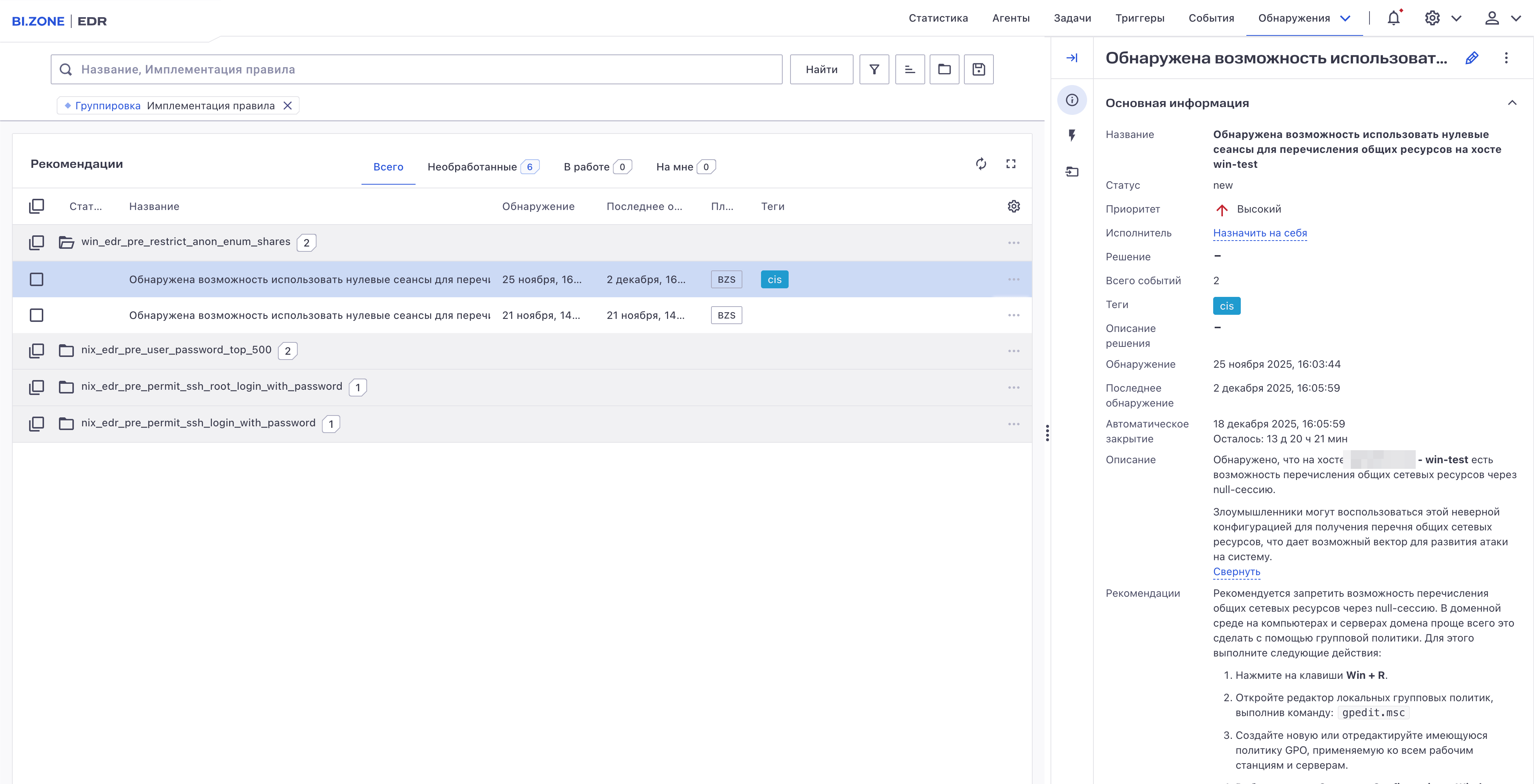Switch to the Необработанные tab
This screenshot has width=1534, height=784.
(x=472, y=167)
